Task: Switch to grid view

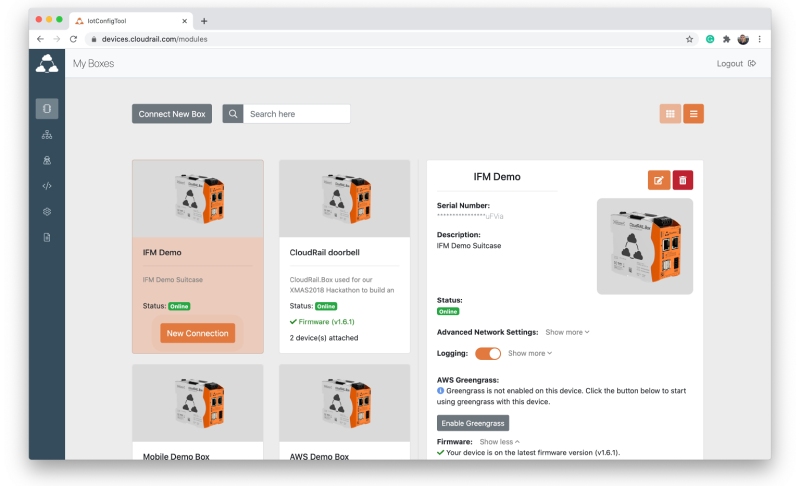Action: (670, 114)
